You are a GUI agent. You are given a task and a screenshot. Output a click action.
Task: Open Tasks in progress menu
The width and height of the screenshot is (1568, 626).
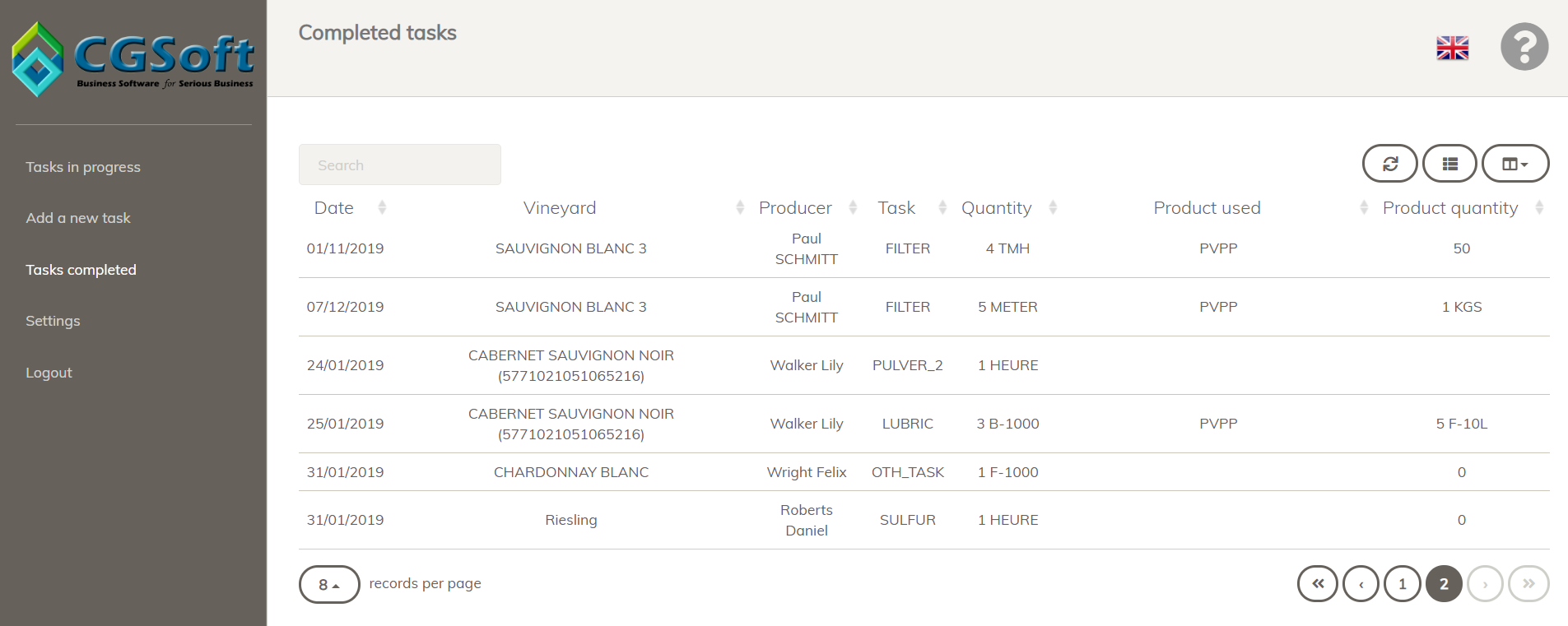pos(83,167)
